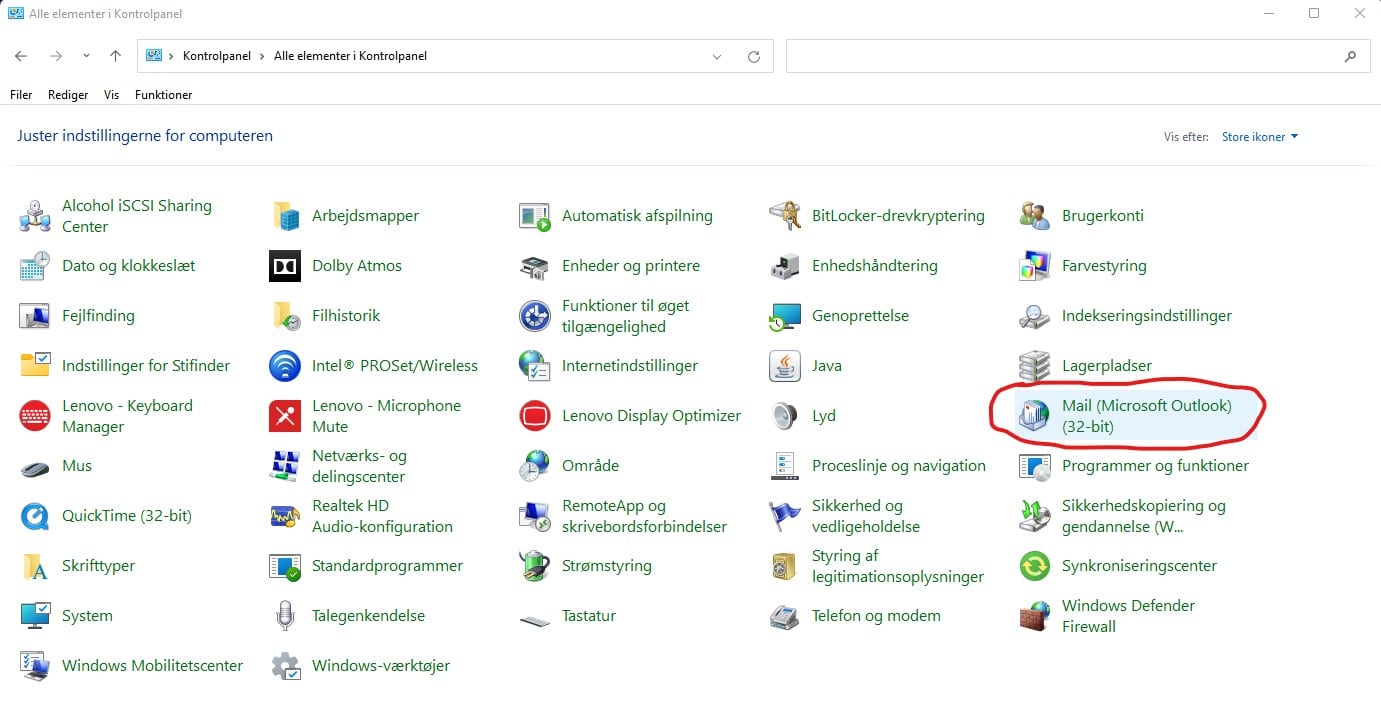This screenshot has width=1381, height=702.
Task: Open the Intel PROSet/Wireless icon
Action: [x=285, y=366]
